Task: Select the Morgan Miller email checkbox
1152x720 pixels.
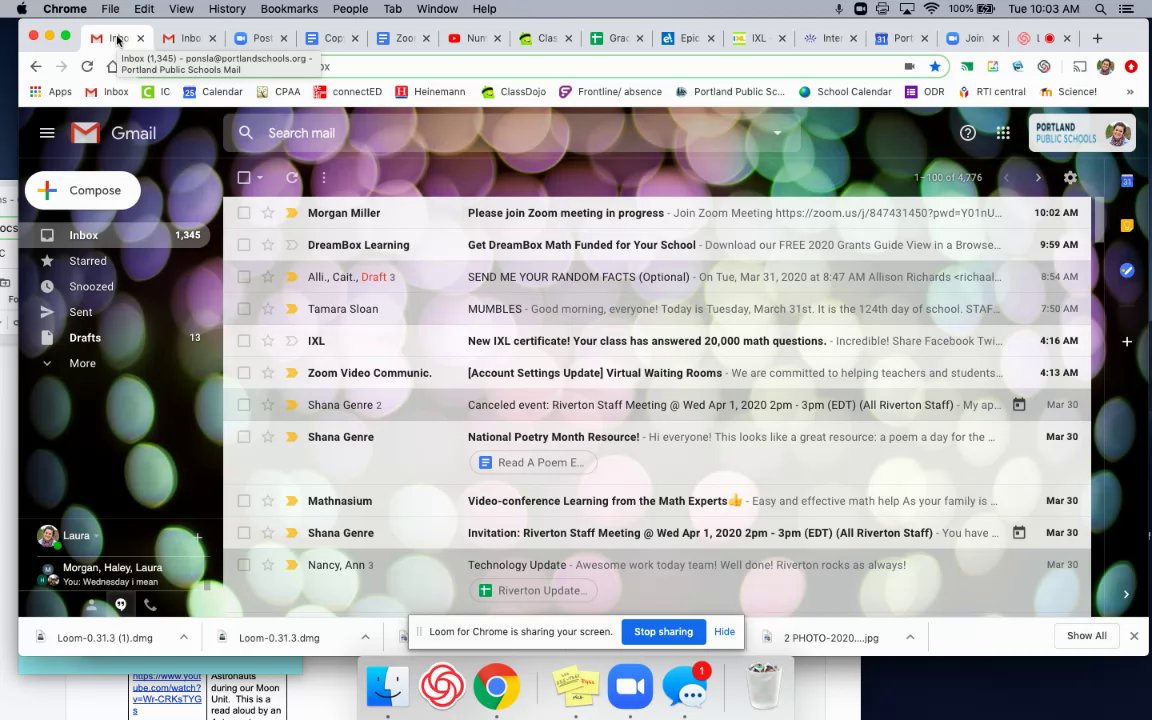Action: pos(244,213)
